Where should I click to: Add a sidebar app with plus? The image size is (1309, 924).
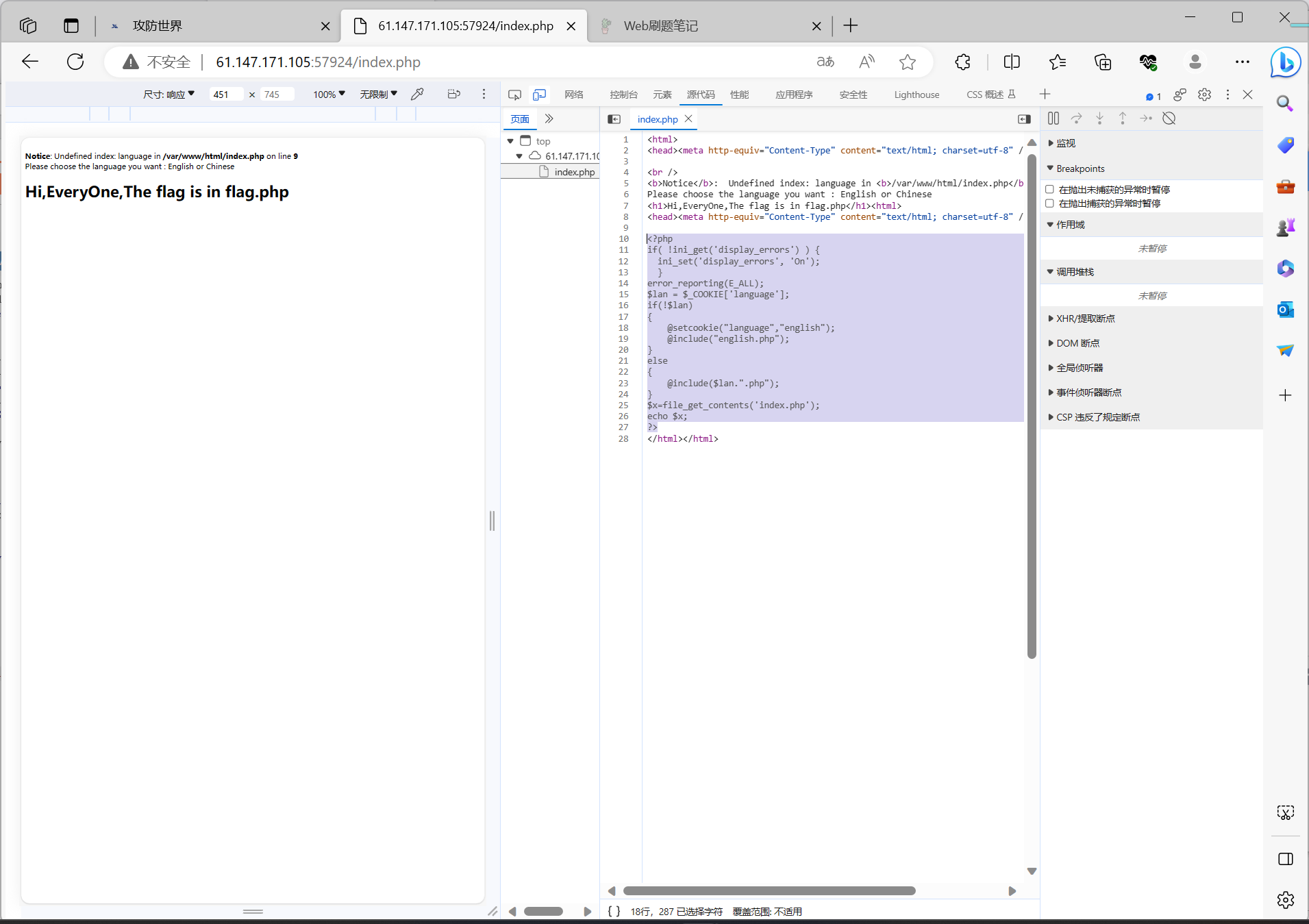(1286, 395)
